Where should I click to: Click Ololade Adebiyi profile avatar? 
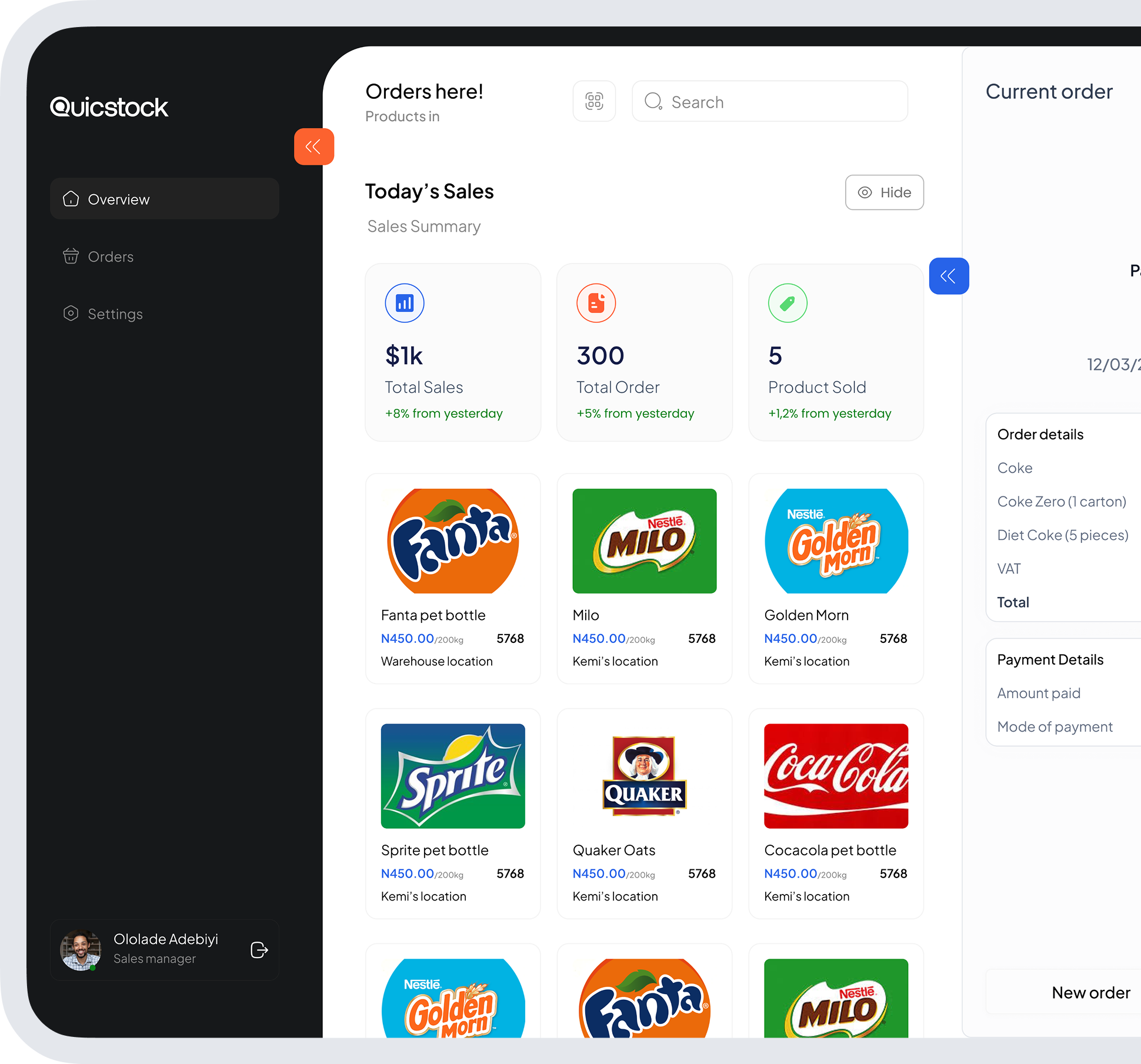click(81, 950)
